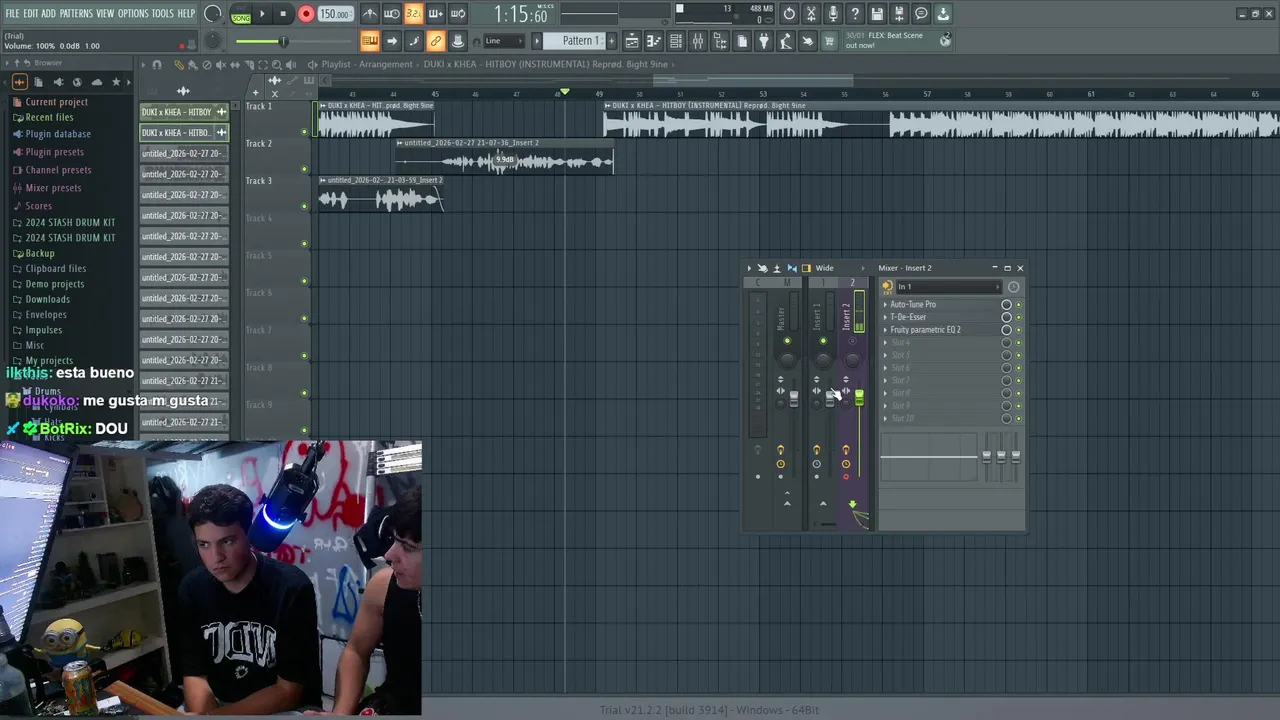The height and width of the screenshot is (720, 1280).
Task: Toggle auto-scroll arrow button
Action: point(392,41)
